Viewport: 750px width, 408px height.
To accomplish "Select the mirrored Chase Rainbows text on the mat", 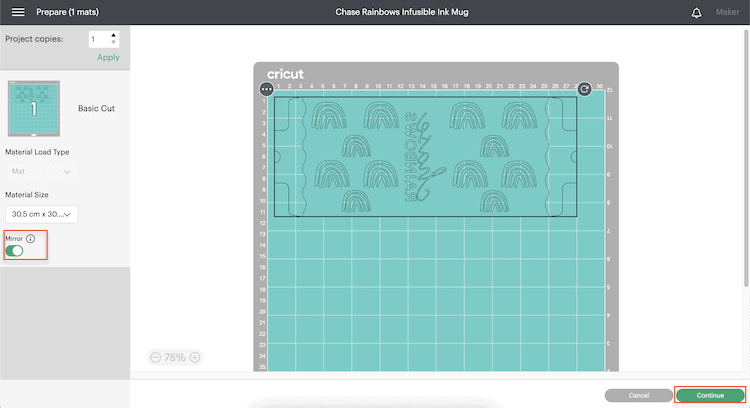I will click(x=424, y=157).
